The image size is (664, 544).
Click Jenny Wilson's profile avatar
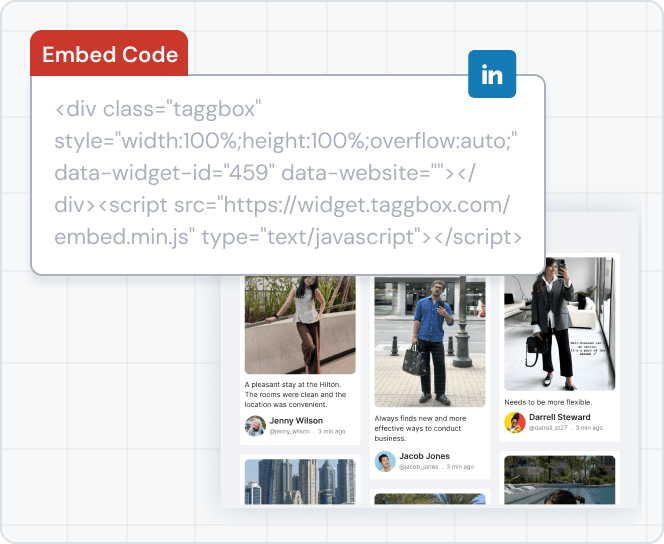coord(255,425)
